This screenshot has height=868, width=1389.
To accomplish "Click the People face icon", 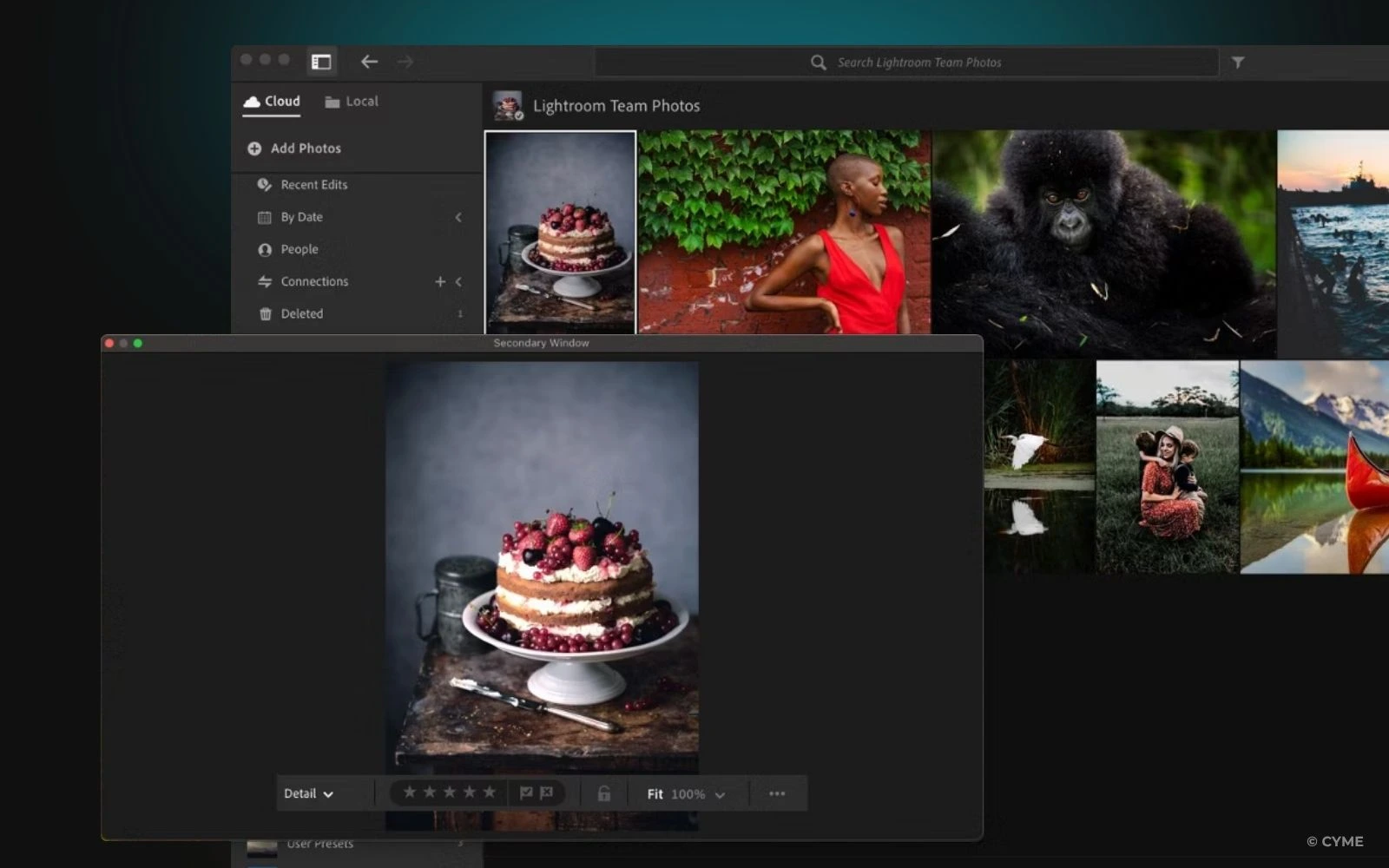I will coord(265,249).
